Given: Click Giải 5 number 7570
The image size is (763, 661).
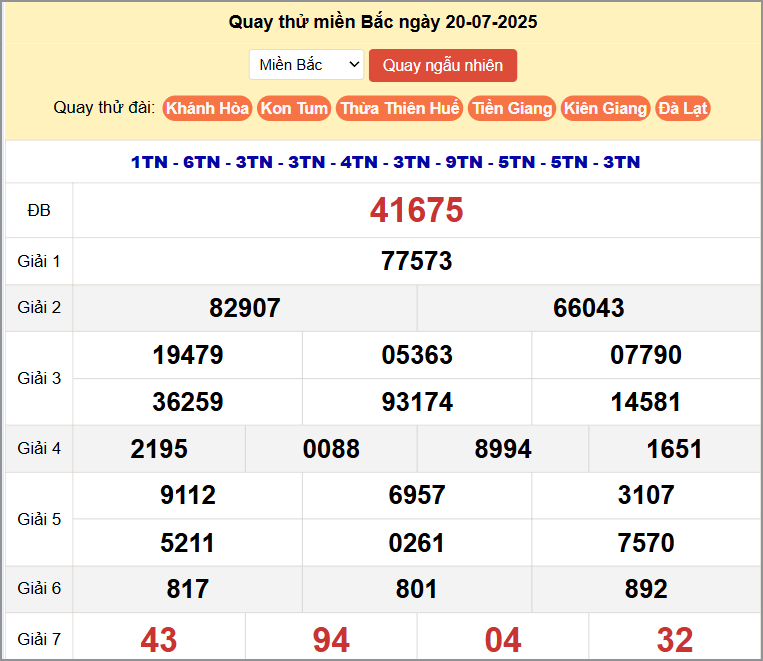Looking at the screenshot, I should point(646,542).
